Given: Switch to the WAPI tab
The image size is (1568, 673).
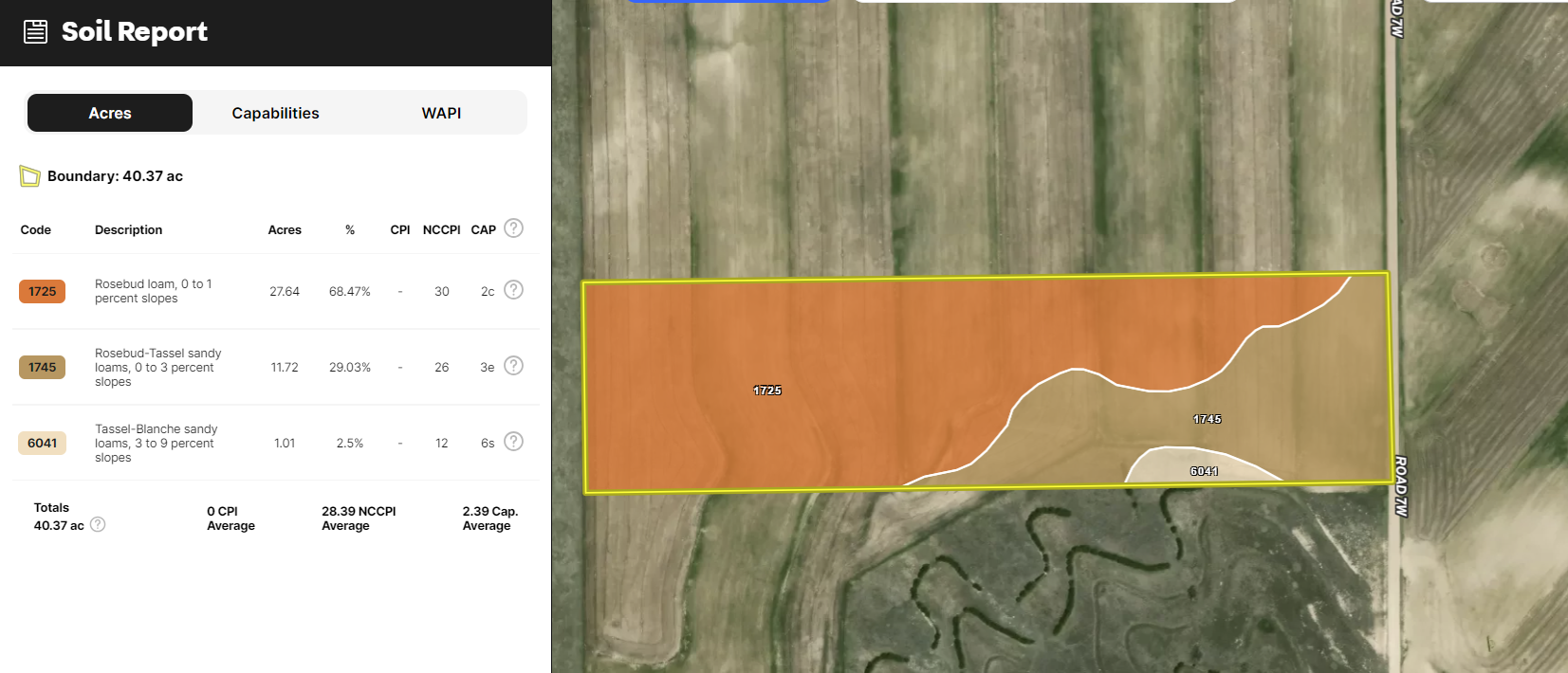Looking at the screenshot, I should pos(441,113).
